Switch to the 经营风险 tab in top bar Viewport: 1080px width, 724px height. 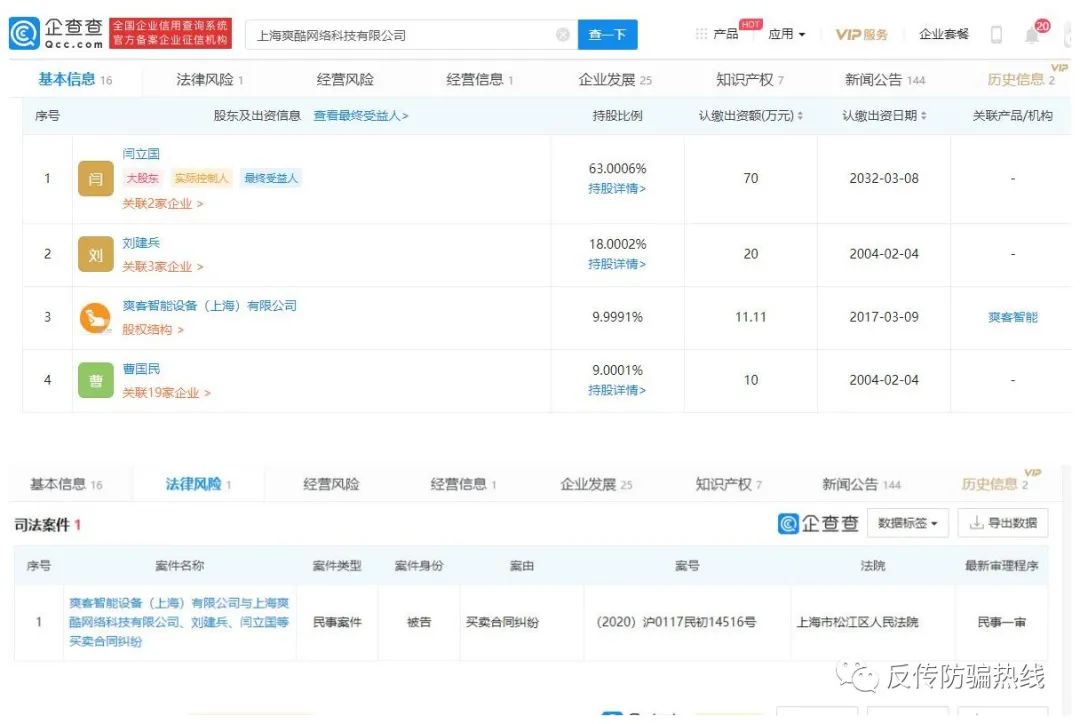click(345, 80)
